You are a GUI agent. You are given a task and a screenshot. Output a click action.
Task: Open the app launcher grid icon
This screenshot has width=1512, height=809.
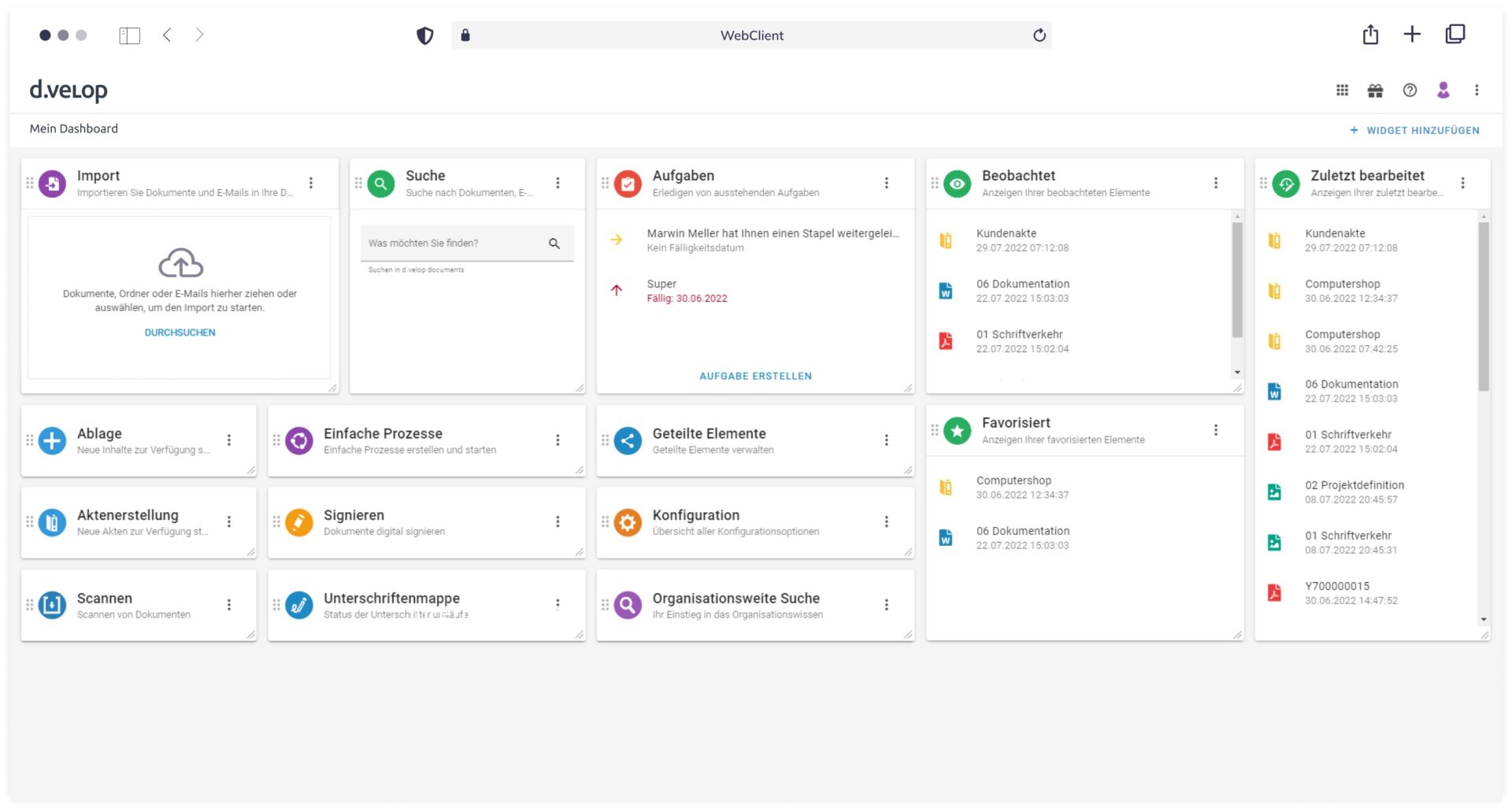[1342, 91]
